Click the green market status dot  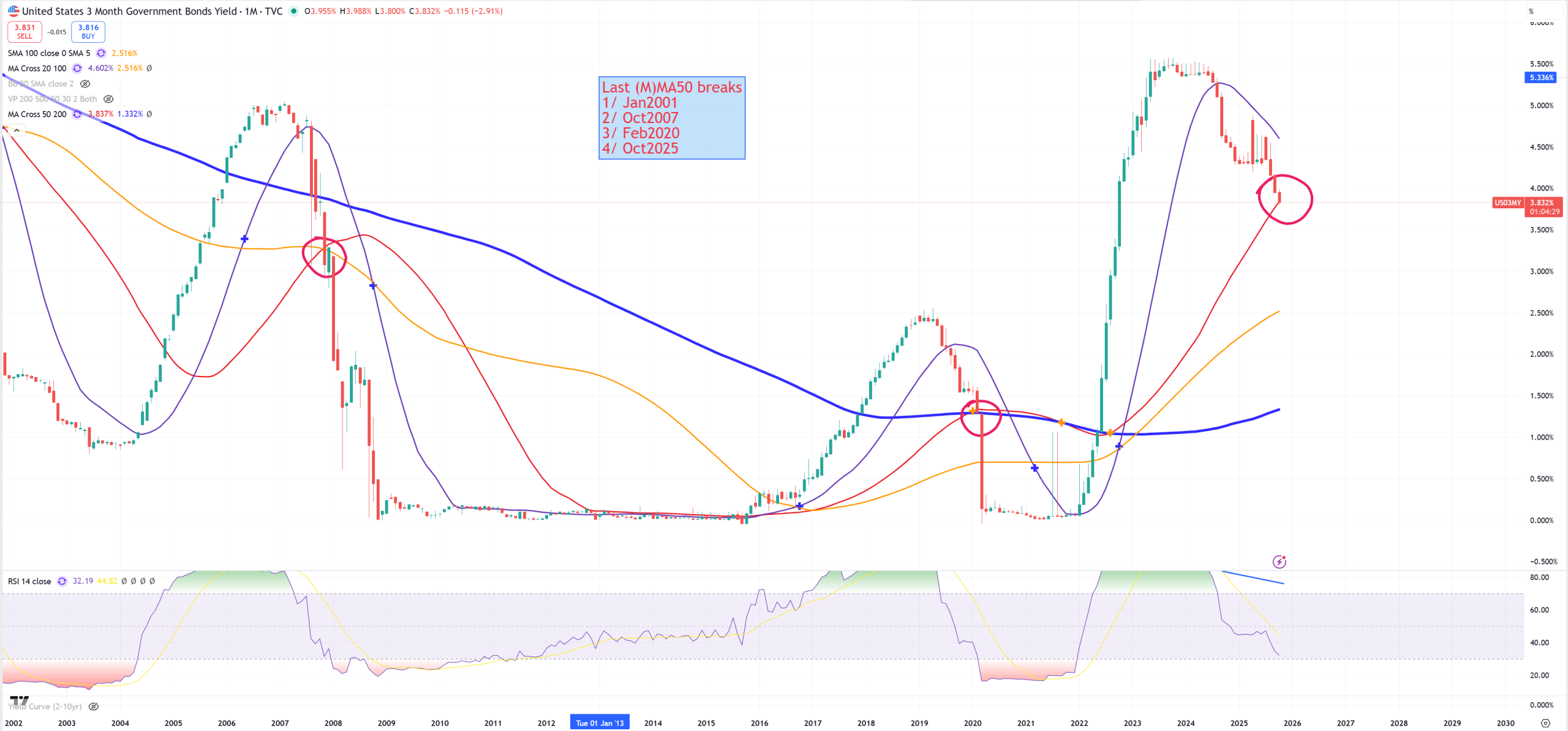pos(293,11)
